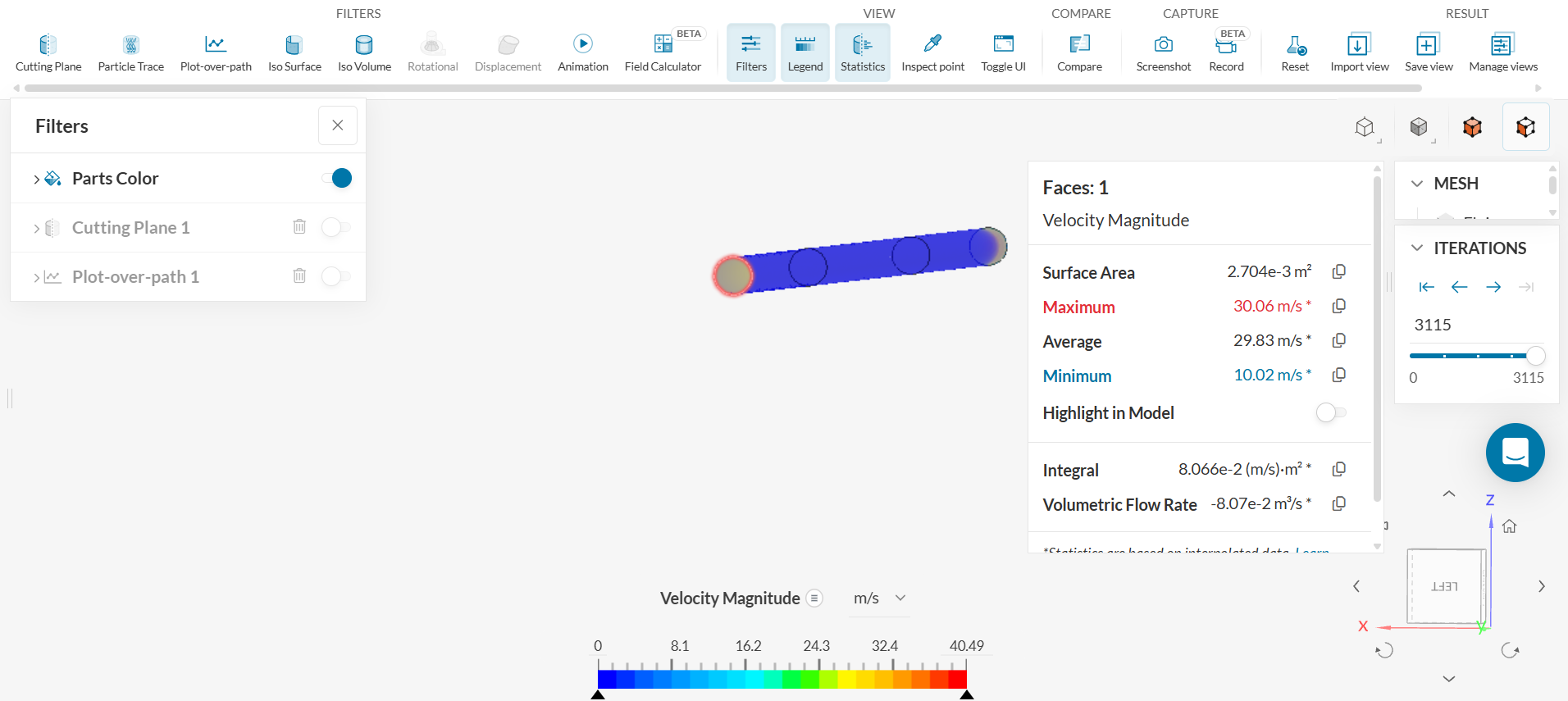This screenshot has width=1568, height=701.
Task: Take a Screenshot of the view
Action: 1163,52
